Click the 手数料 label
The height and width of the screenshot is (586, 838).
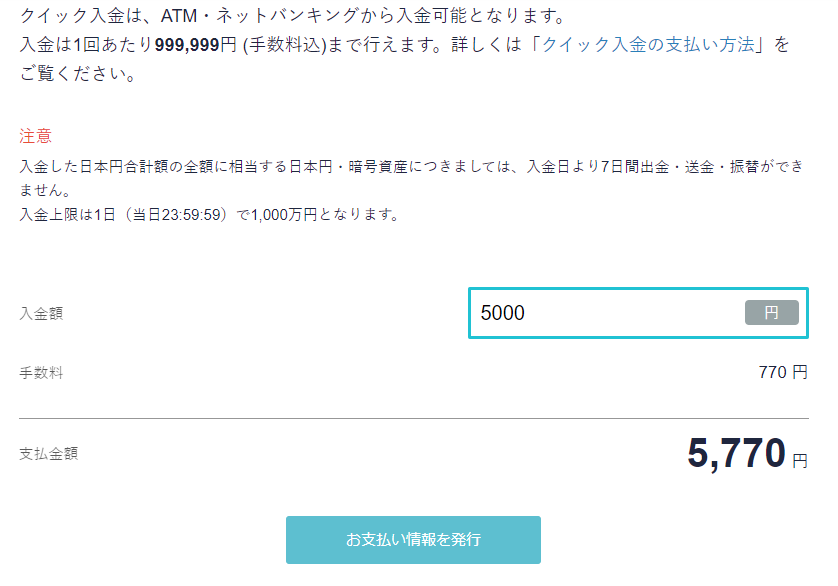pos(41,373)
